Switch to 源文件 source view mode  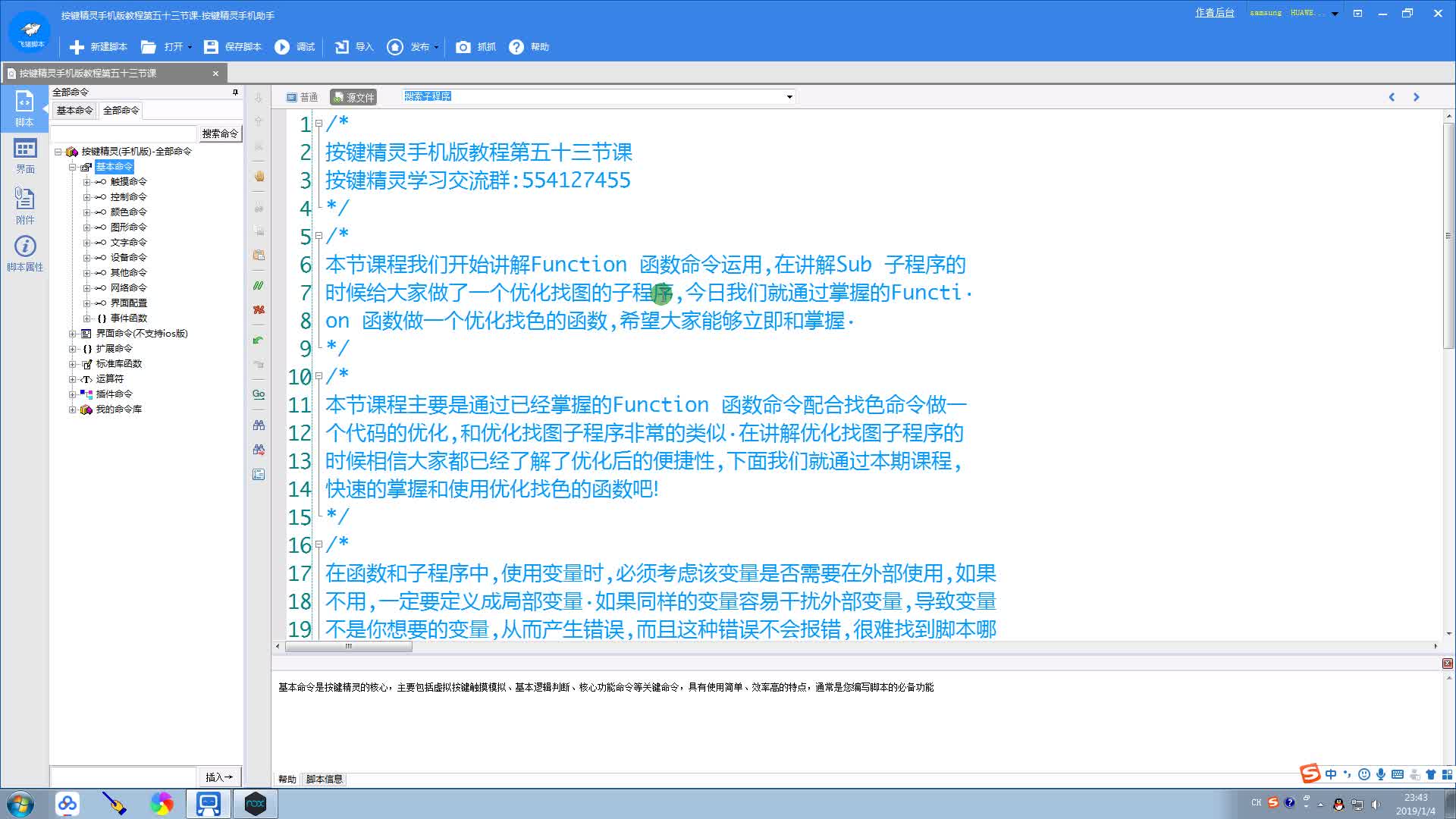click(353, 97)
